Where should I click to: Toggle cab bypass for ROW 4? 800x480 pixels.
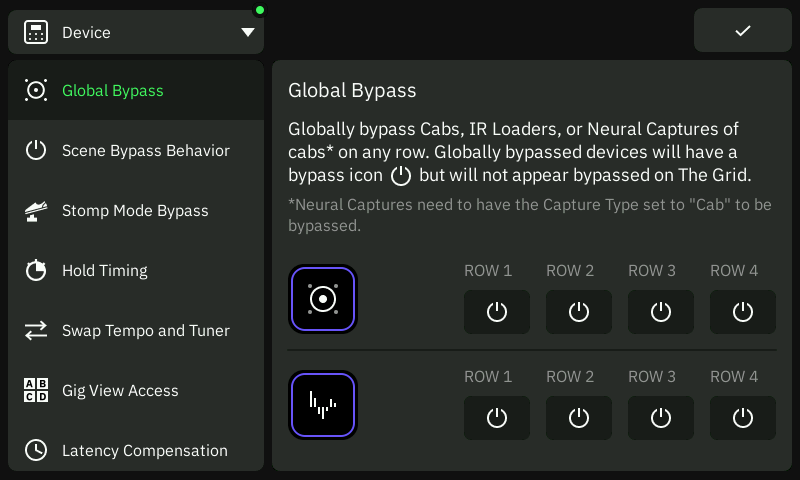743,312
